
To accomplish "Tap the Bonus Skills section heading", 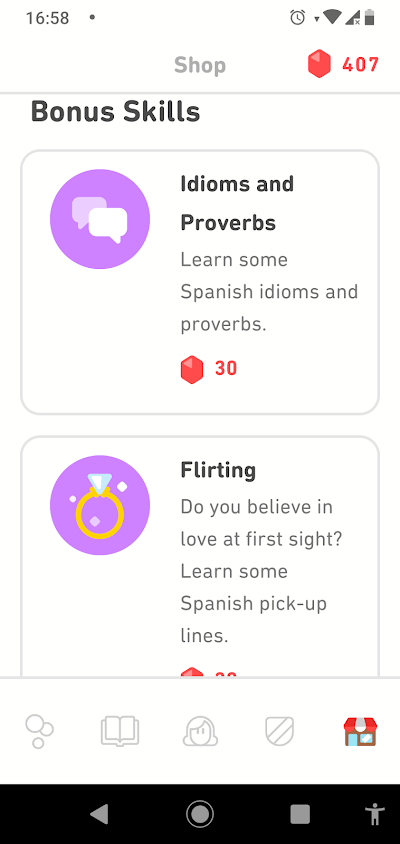I will coord(116,112).
